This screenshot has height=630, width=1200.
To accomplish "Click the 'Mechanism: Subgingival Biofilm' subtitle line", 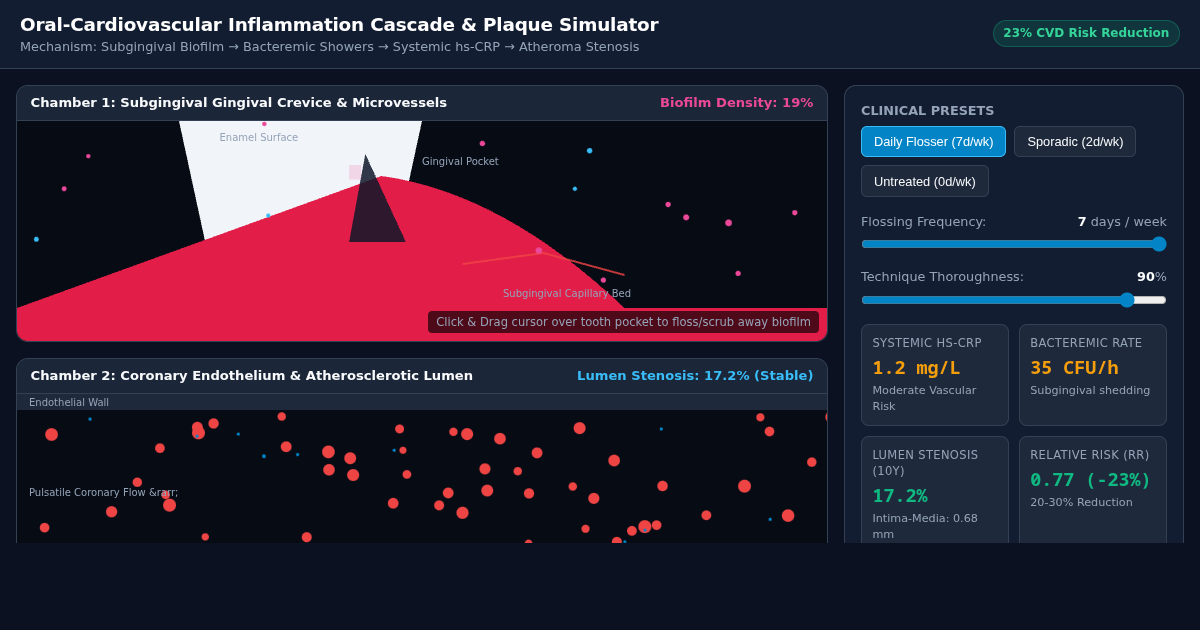I will click(x=330, y=47).
